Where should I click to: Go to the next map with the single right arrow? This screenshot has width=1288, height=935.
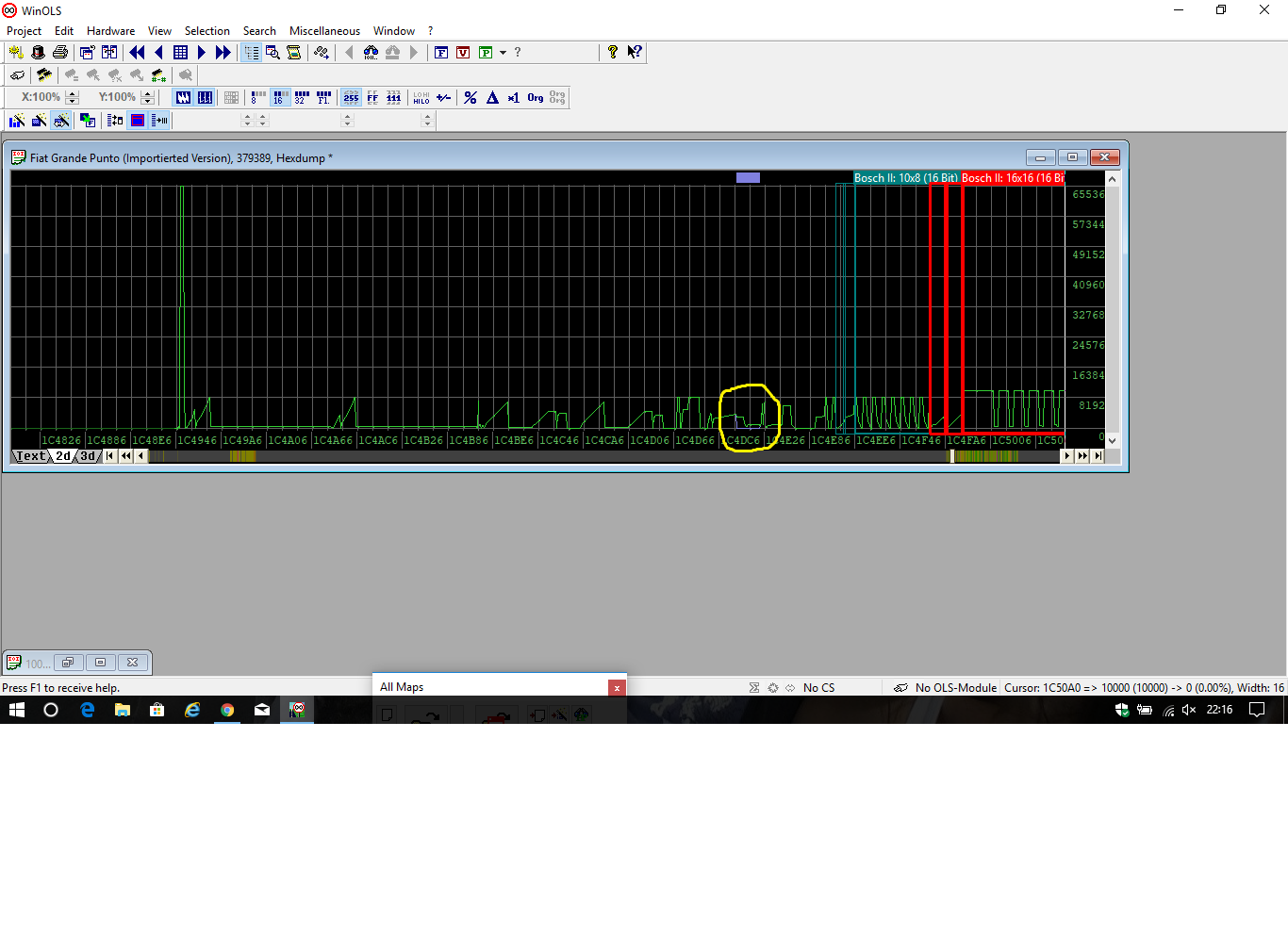tap(201, 53)
